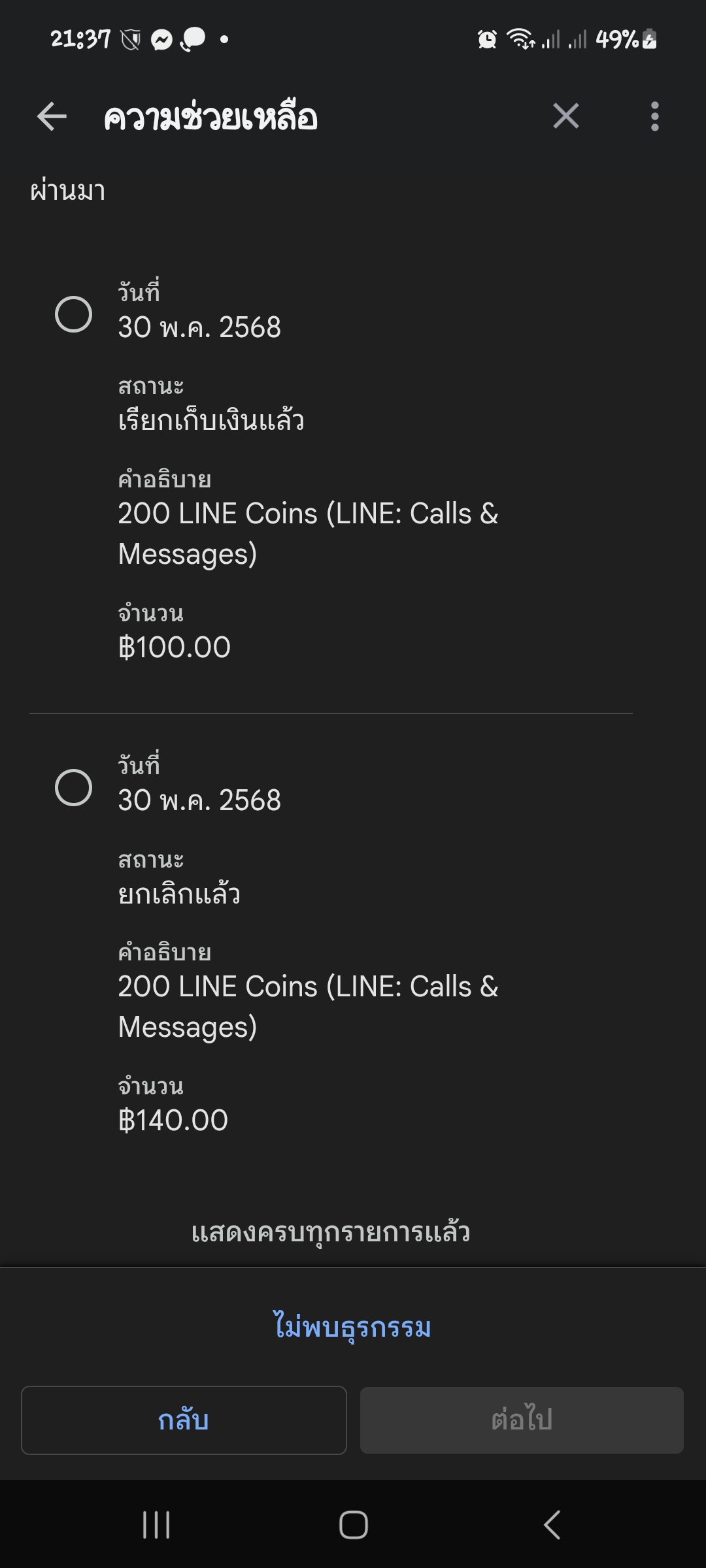Tap the back arrow in the header

(52, 117)
